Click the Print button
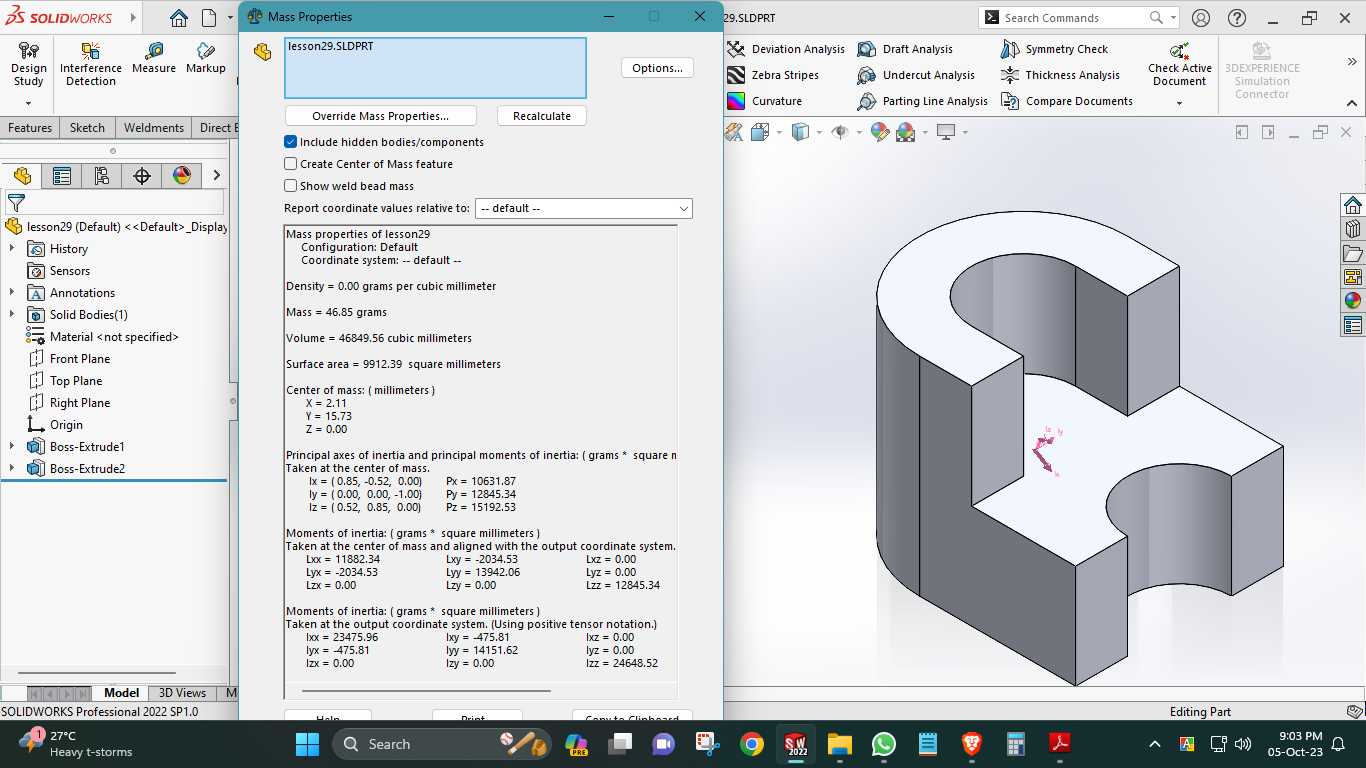The image size is (1366, 768). (x=477, y=716)
